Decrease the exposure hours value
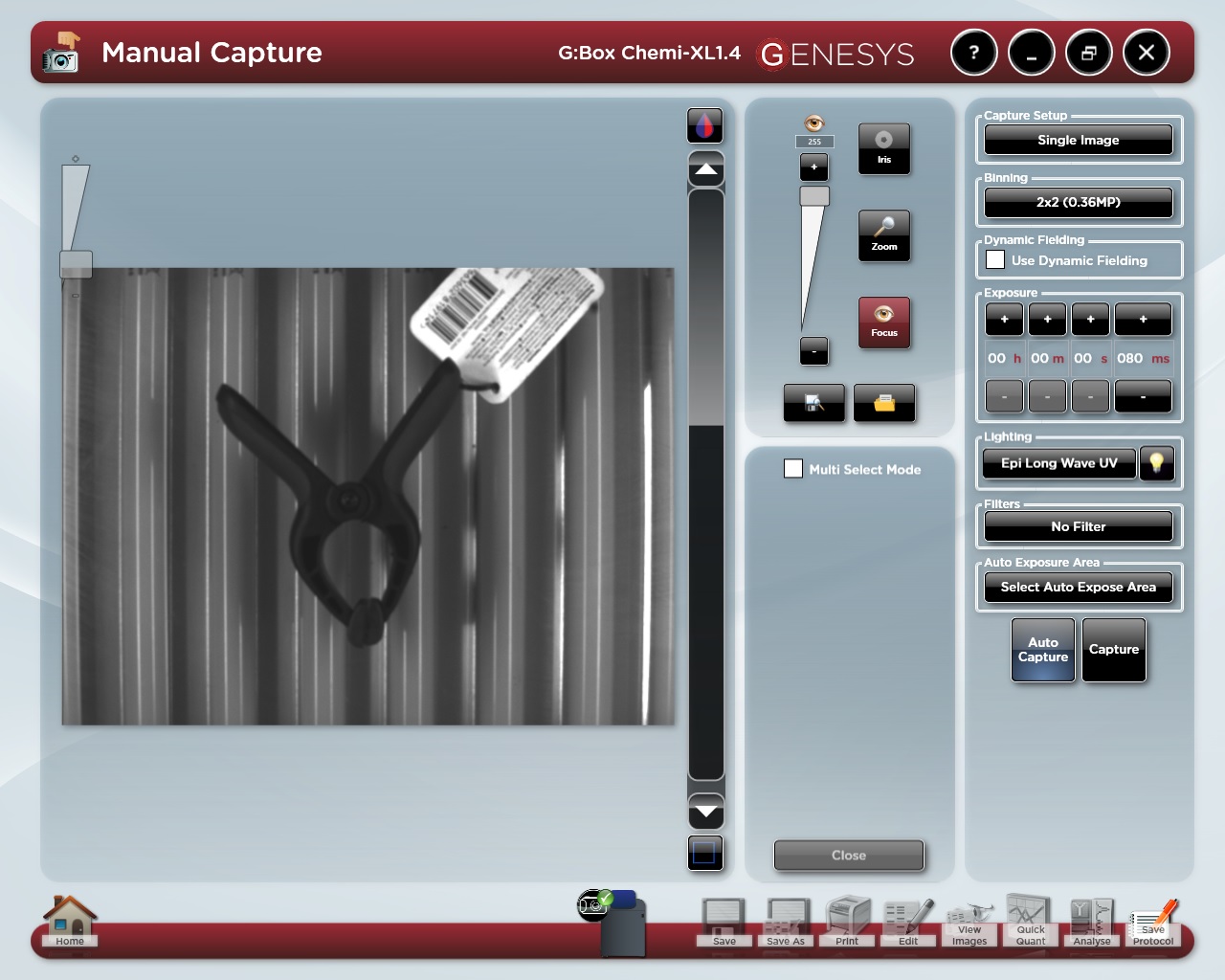 coord(1004,396)
